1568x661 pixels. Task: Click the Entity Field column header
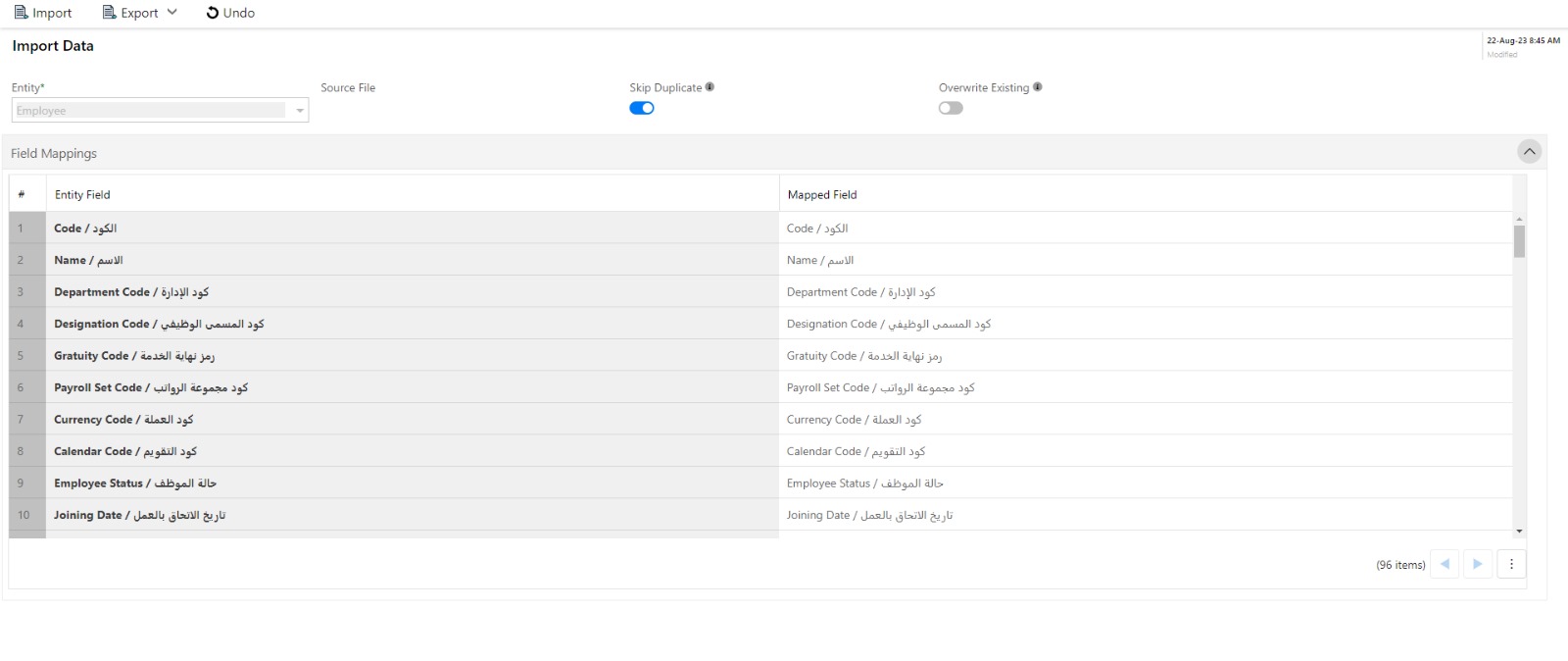pyautogui.click(x=82, y=195)
